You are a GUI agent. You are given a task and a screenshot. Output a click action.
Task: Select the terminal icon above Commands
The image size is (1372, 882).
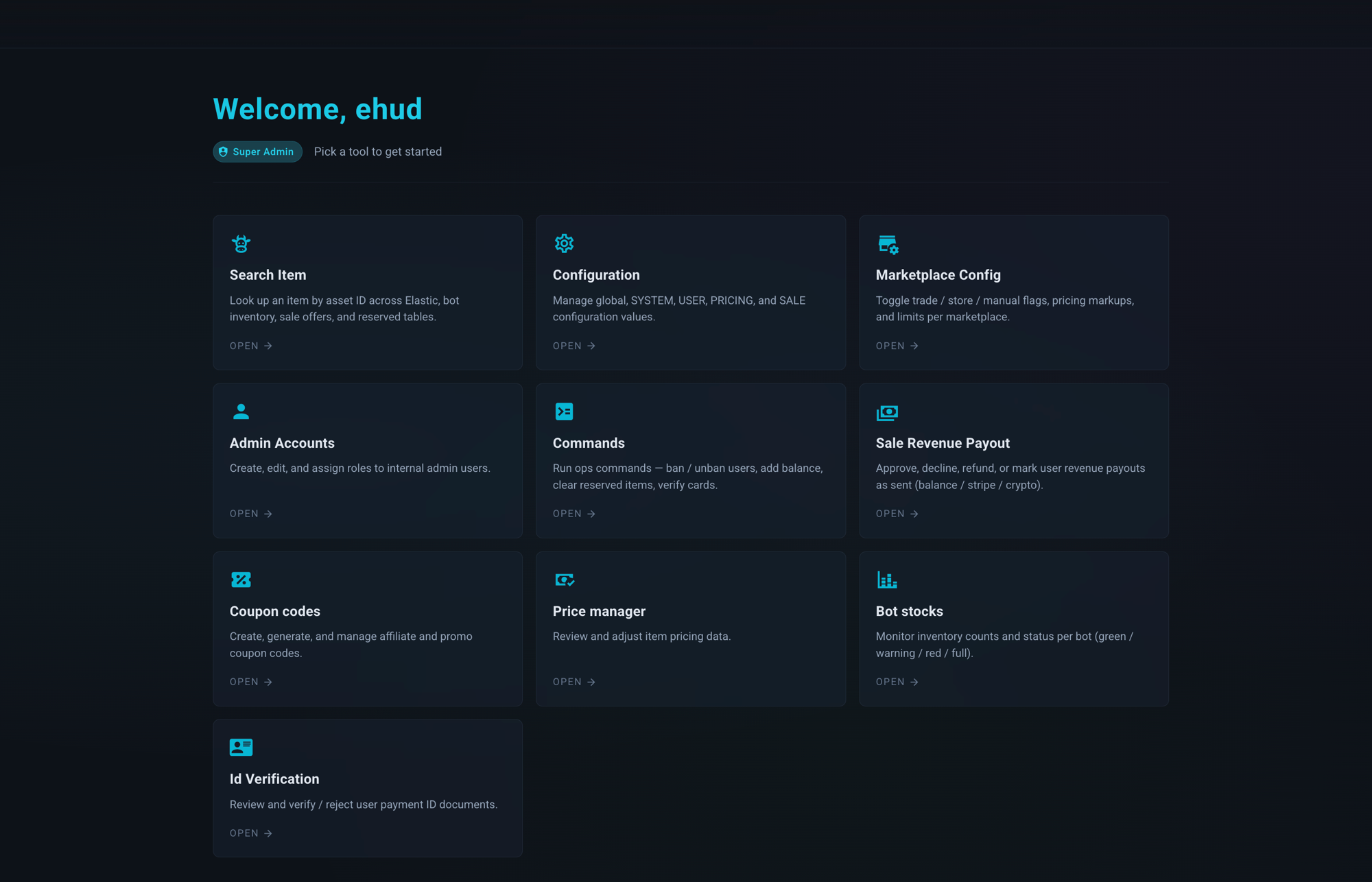(x=564, y=412)
